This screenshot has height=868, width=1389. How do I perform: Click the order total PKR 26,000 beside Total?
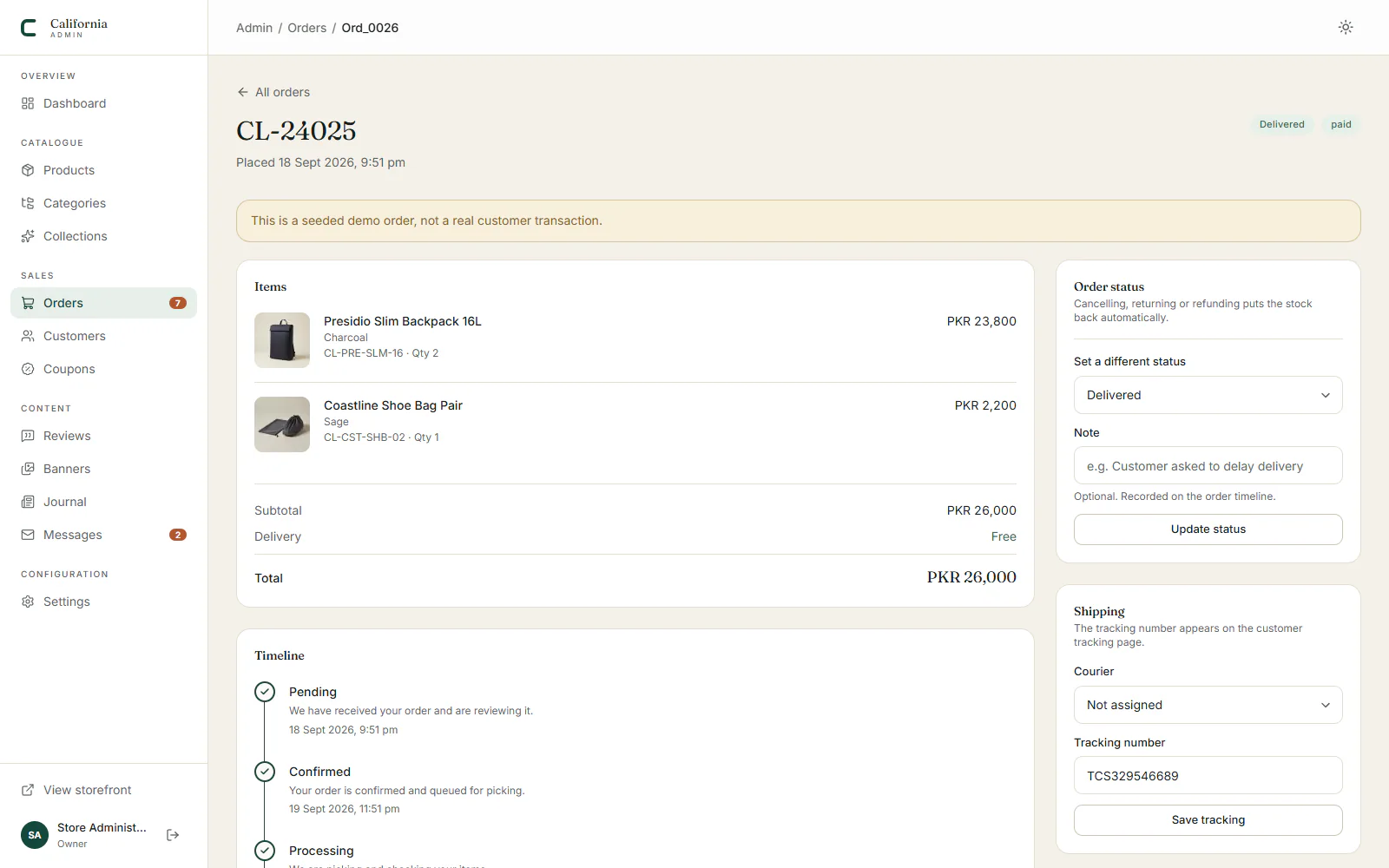pyautogui.click(x=971, y=577)
